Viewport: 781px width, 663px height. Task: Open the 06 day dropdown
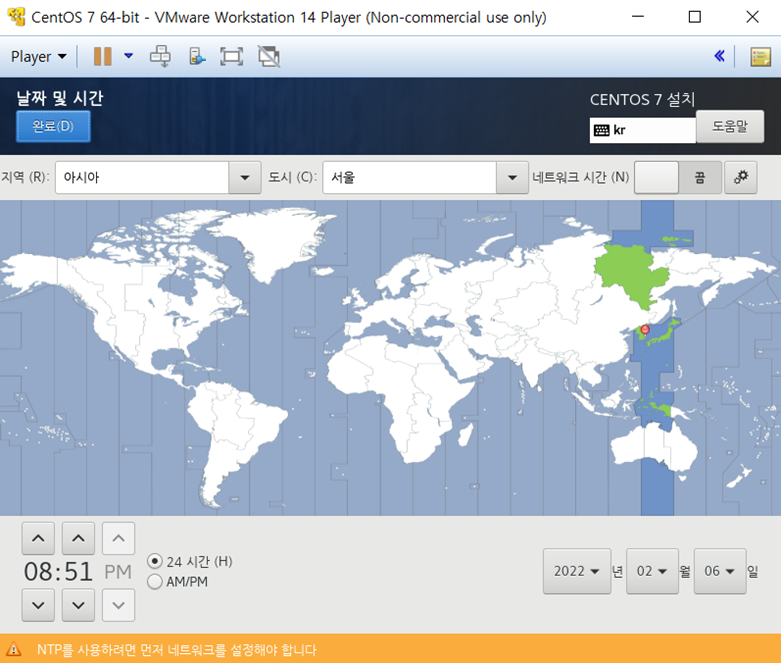tap(720, 571)
